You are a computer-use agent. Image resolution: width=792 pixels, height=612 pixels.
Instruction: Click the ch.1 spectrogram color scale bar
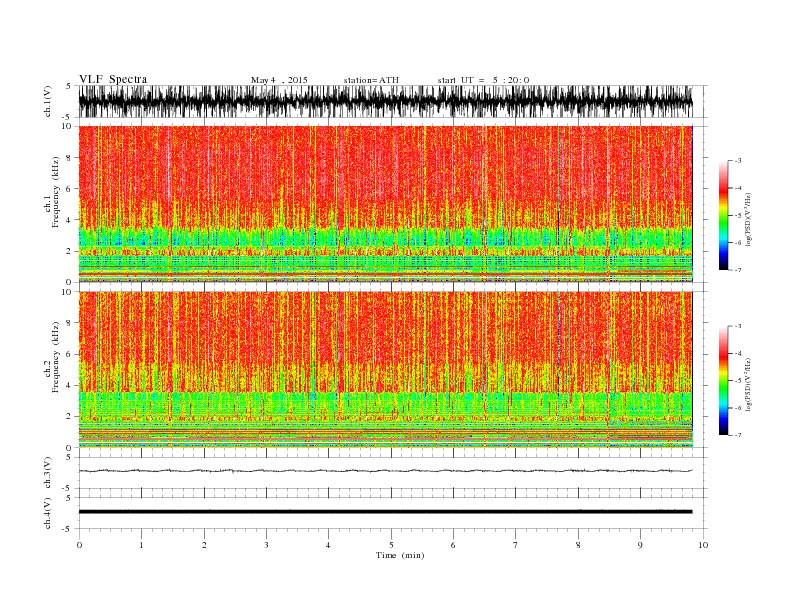pos(723,215)
